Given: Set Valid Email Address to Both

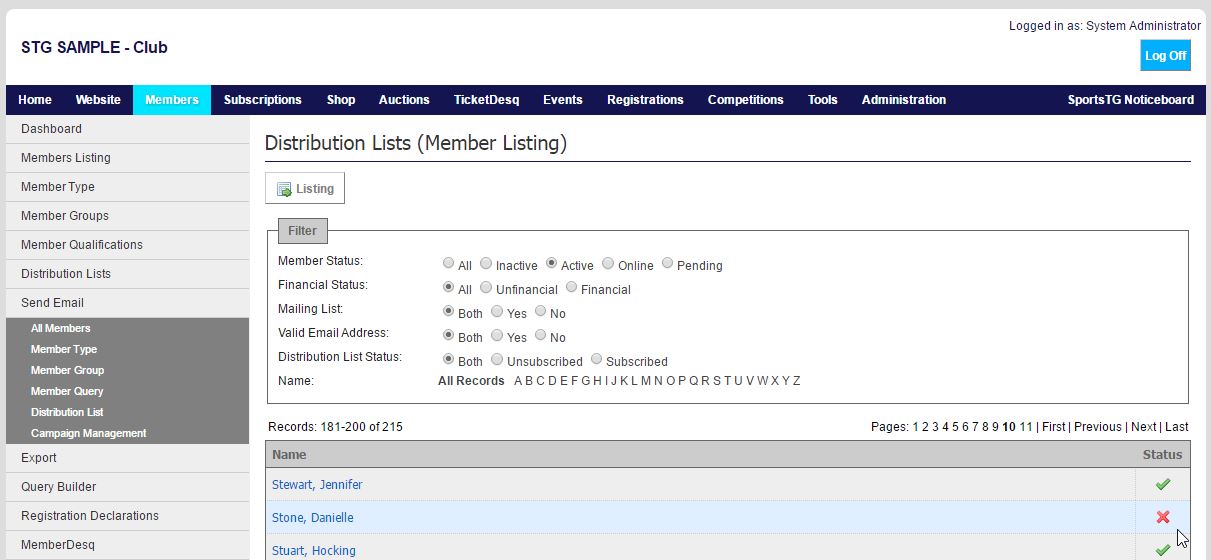Looking at the screenshot, I should (448, 336).
